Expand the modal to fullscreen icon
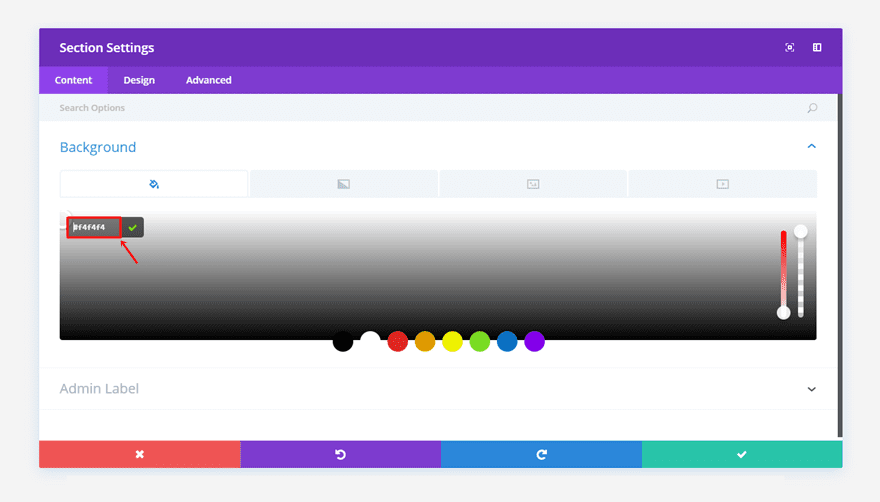880x502 pixels. [790, 48]
